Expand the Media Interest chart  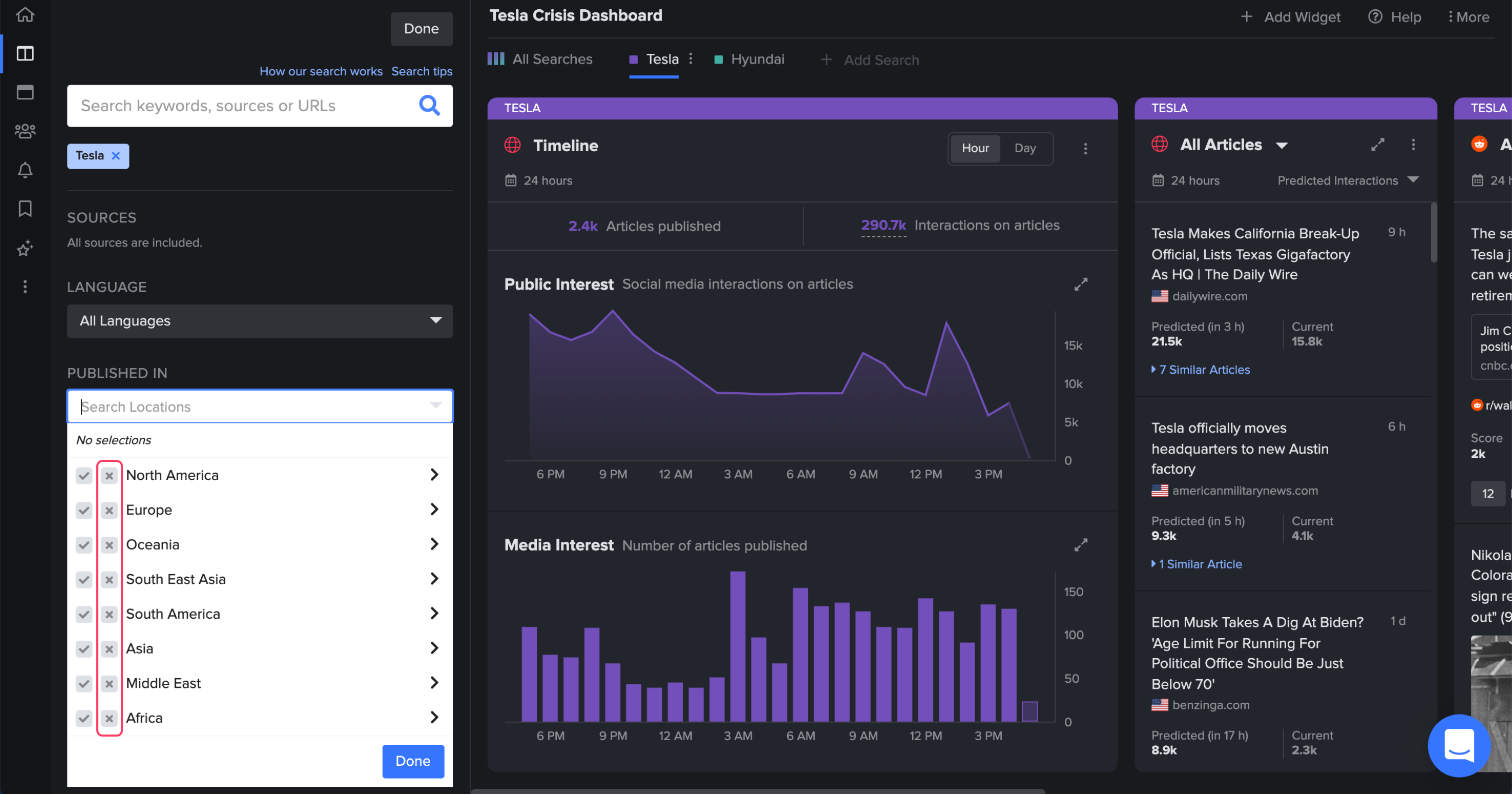pos(1081,546)
